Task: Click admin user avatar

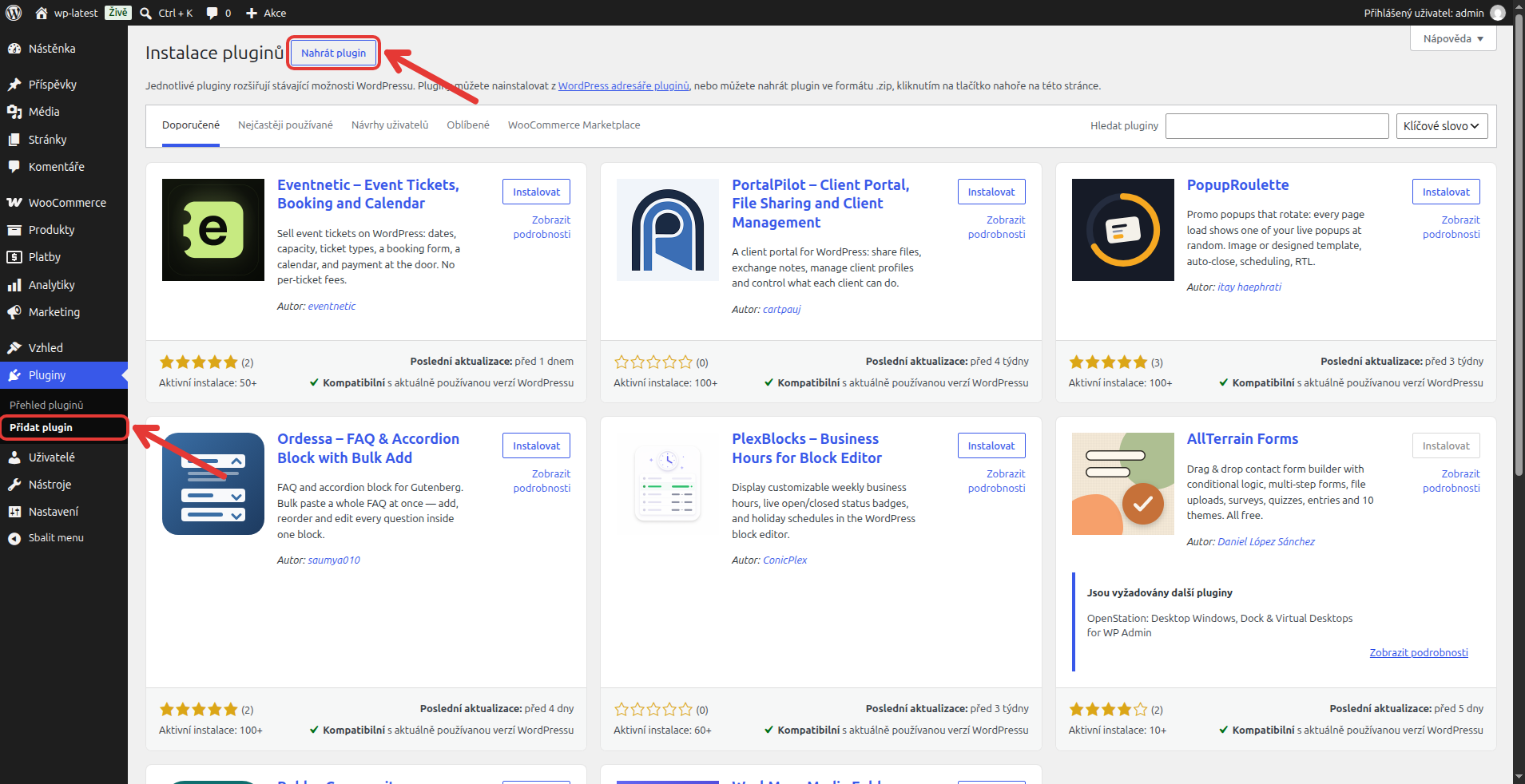Action: [x=1498, y=13]
